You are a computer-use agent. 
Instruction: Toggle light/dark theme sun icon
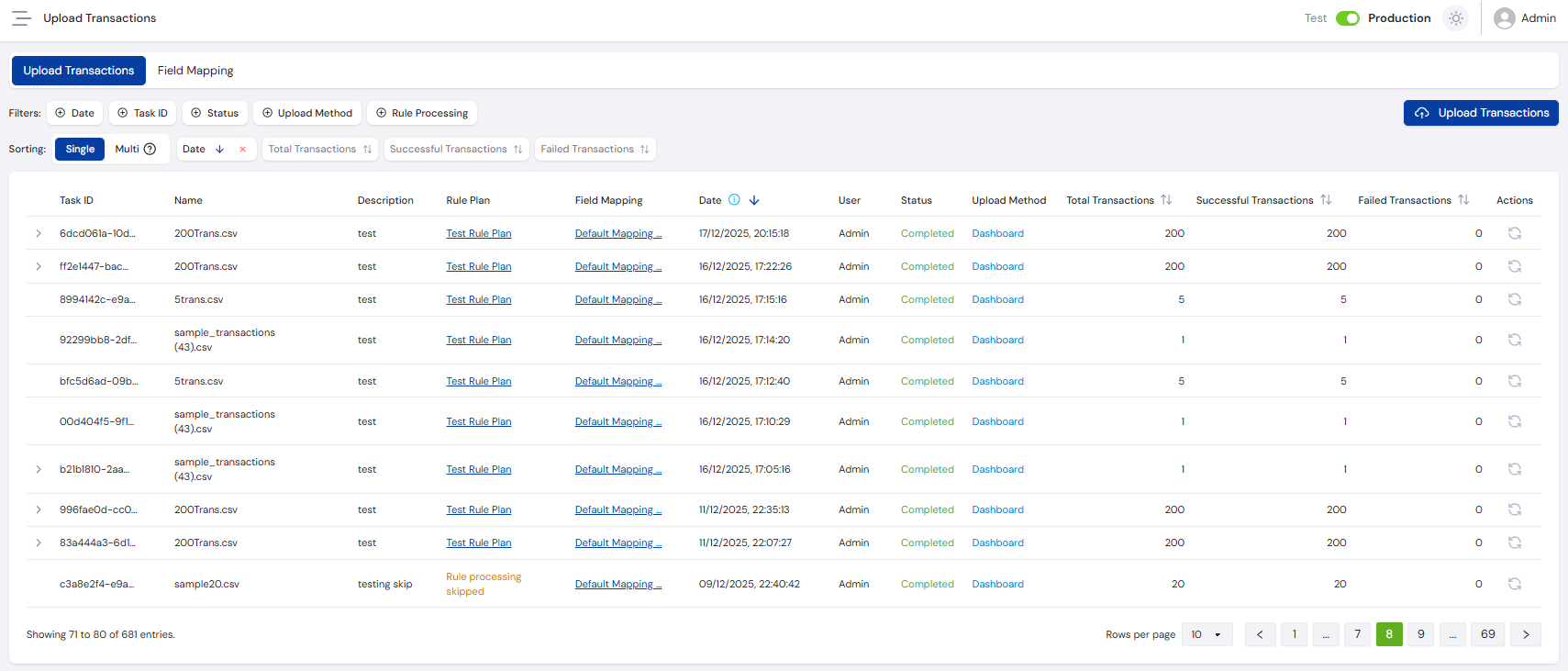(1456, 18)
